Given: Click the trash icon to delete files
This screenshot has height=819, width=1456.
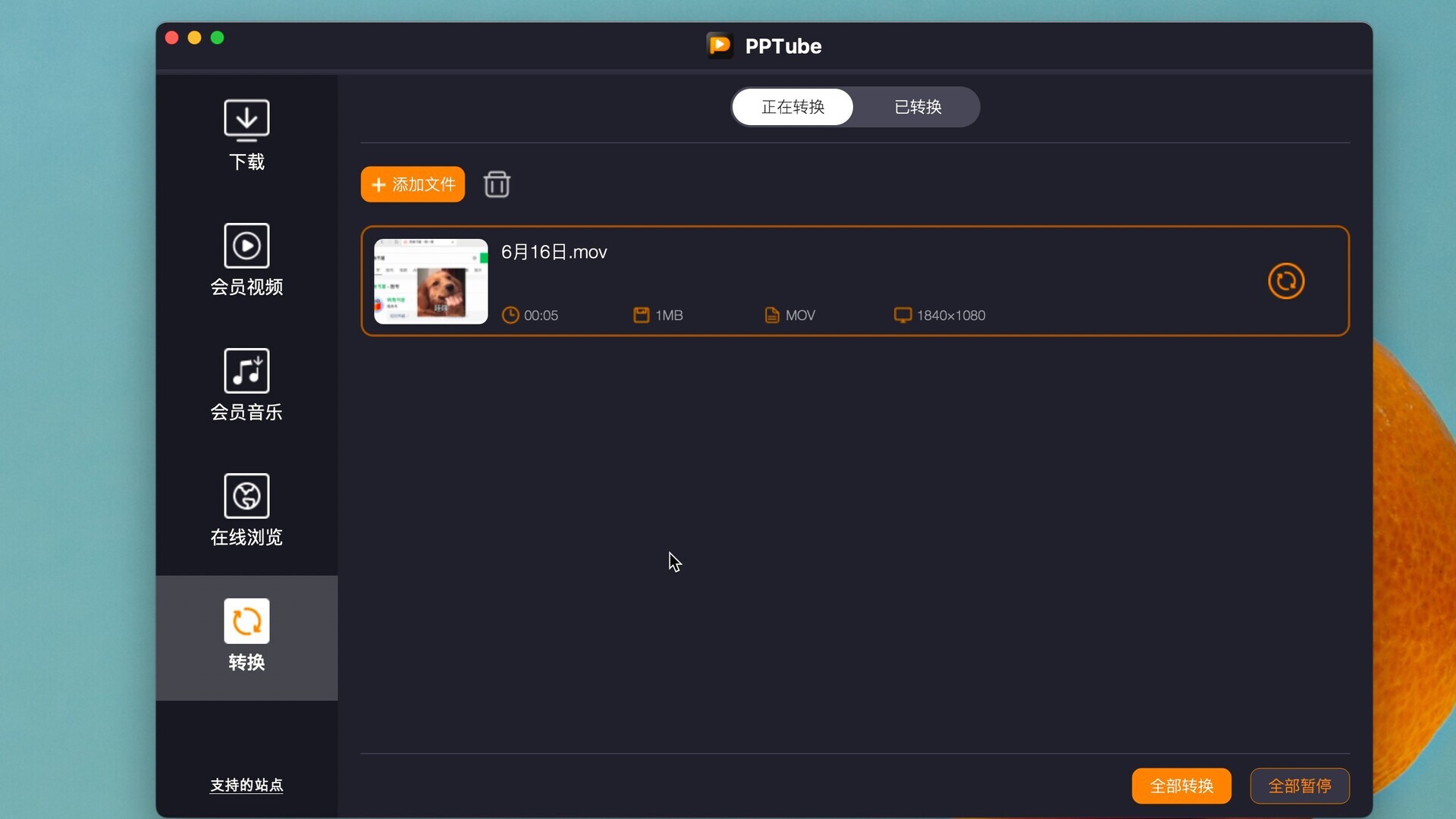Looking at the screenshot, I should coord(497,184).
